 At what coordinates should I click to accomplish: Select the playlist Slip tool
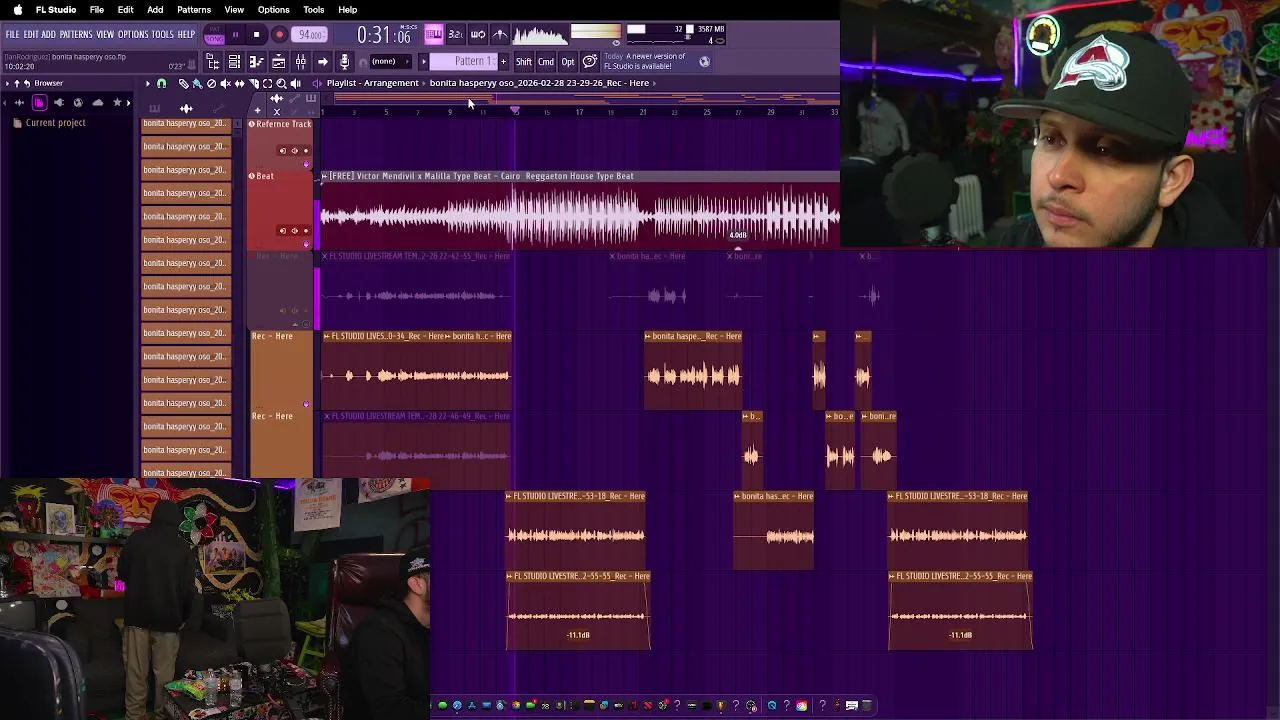click(x=239, y=84)
